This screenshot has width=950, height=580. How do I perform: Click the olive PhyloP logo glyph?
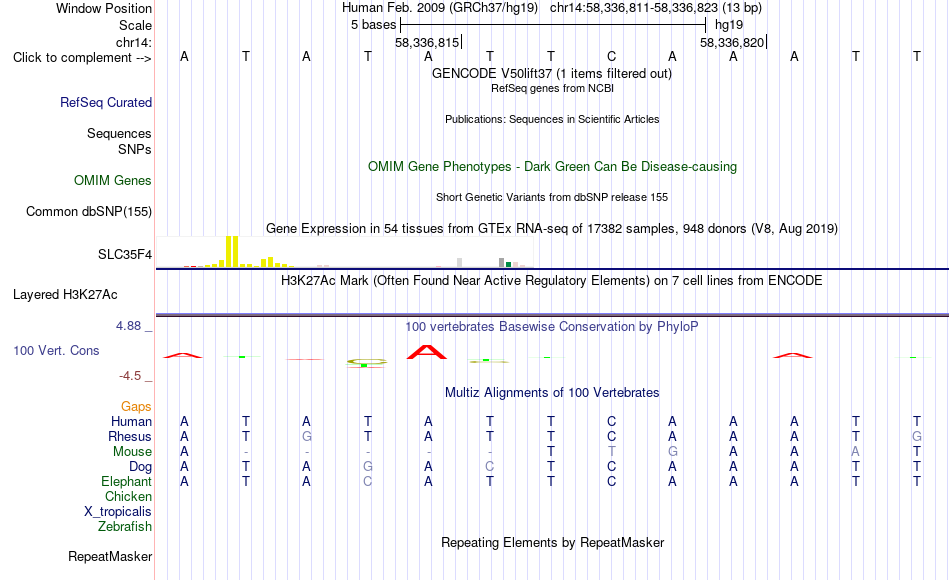(x=367, y=362)
